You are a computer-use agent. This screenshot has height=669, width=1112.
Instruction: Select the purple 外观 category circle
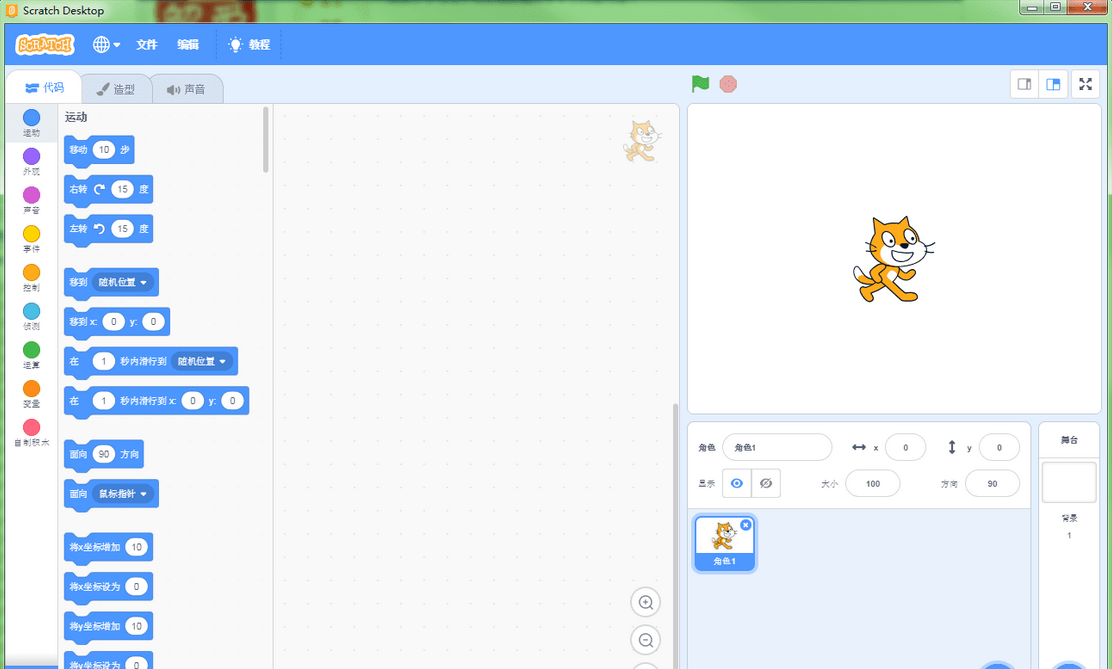coord(31,156)
